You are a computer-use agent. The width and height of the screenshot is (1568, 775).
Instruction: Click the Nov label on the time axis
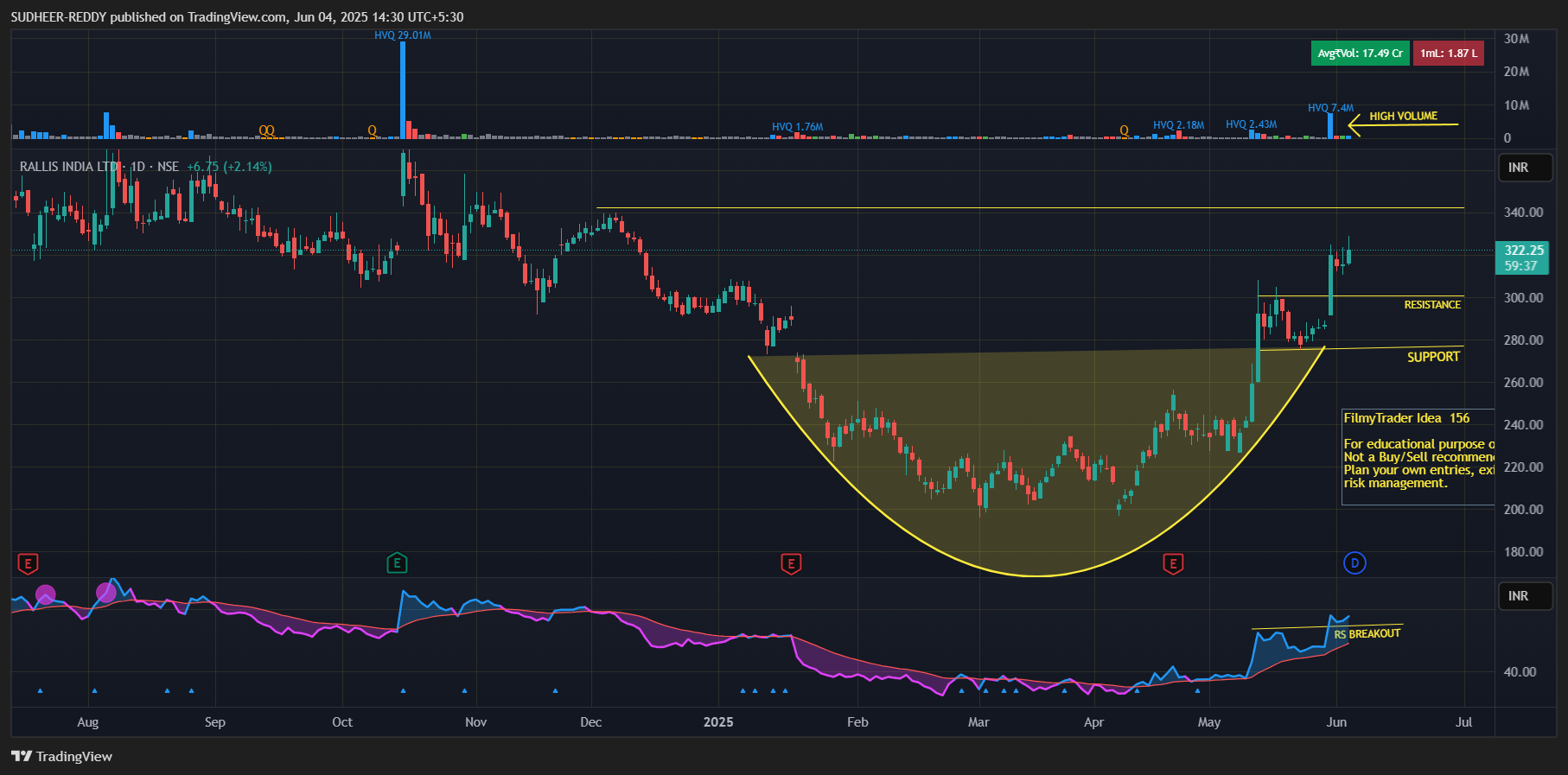point(475,722)
